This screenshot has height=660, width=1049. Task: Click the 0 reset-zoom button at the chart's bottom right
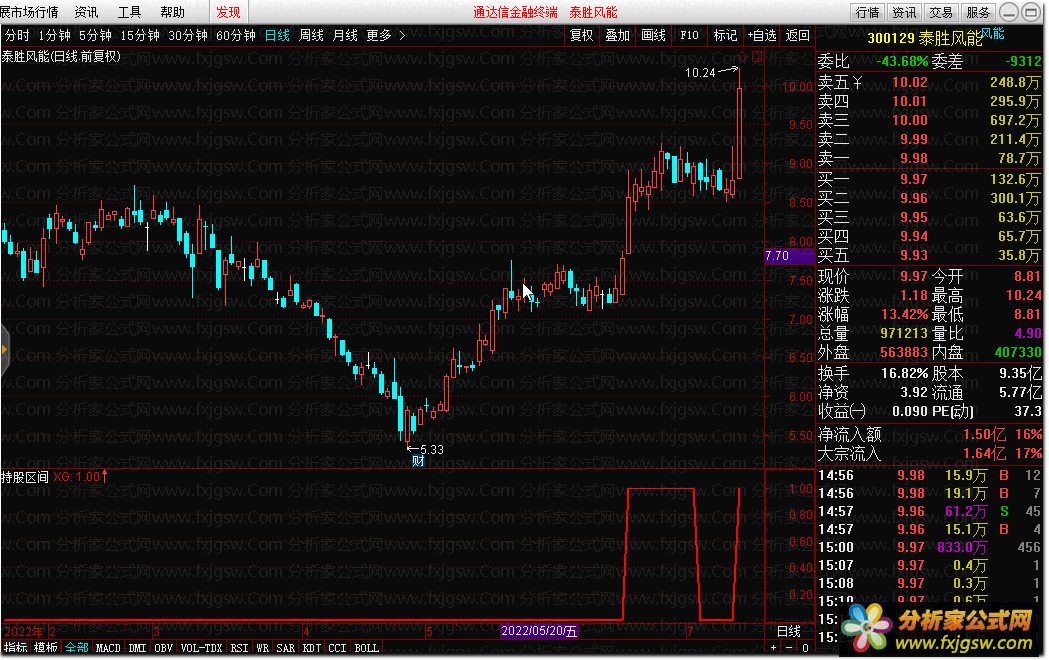tap(805, 647)
